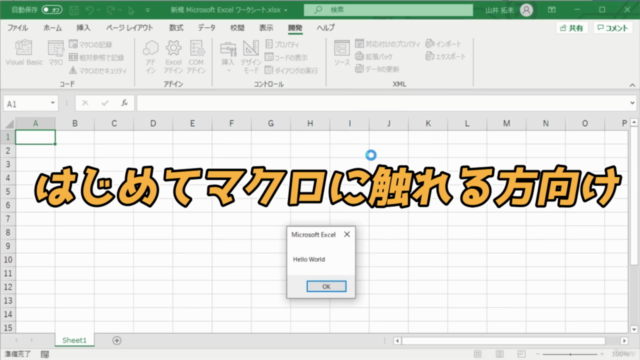The width and height of the screenshot is (640, 360).
Task: Open Ribbon Display Options button
Action: [552, 10]
